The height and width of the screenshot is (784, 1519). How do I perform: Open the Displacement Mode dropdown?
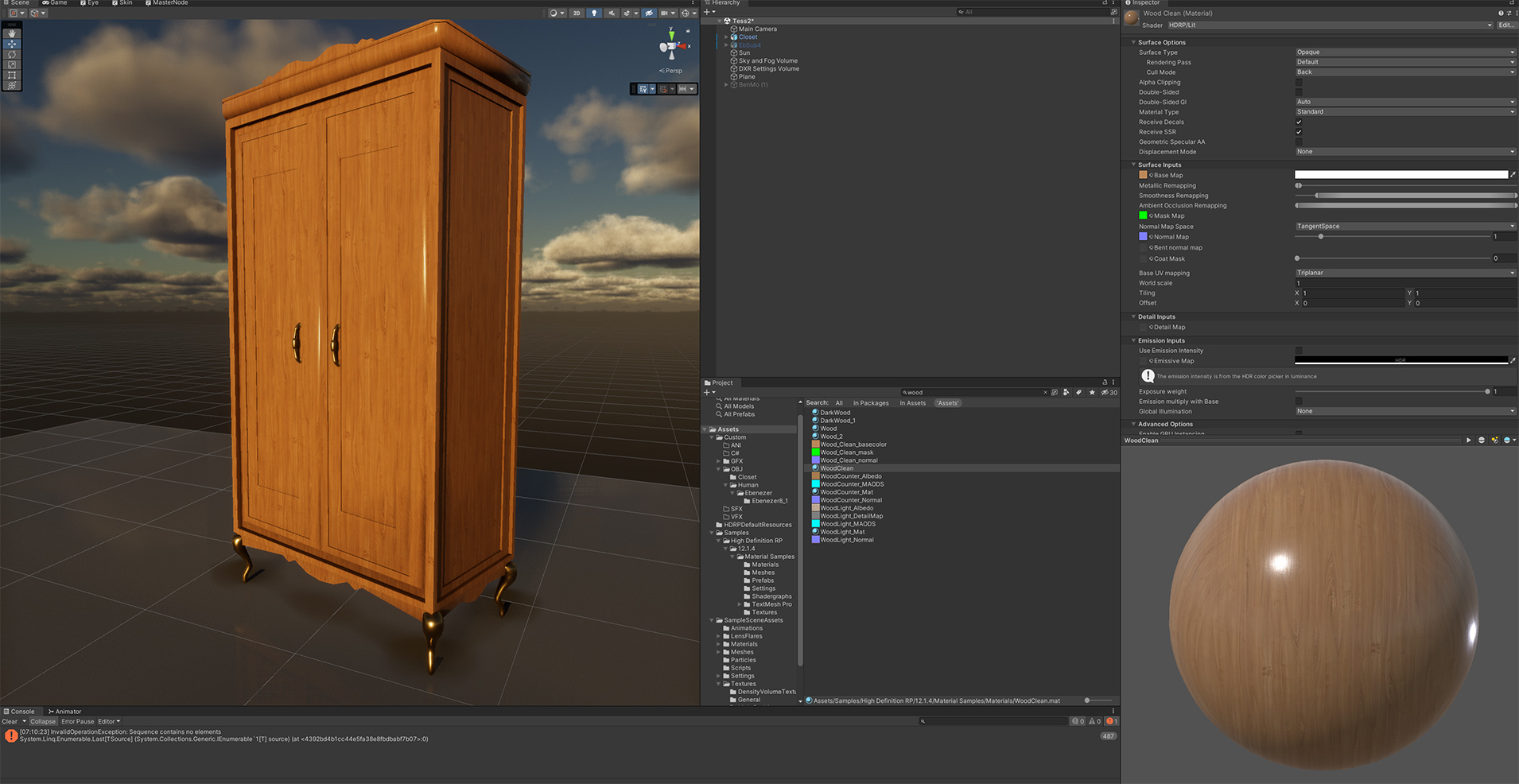click(x=1405, y=151)
